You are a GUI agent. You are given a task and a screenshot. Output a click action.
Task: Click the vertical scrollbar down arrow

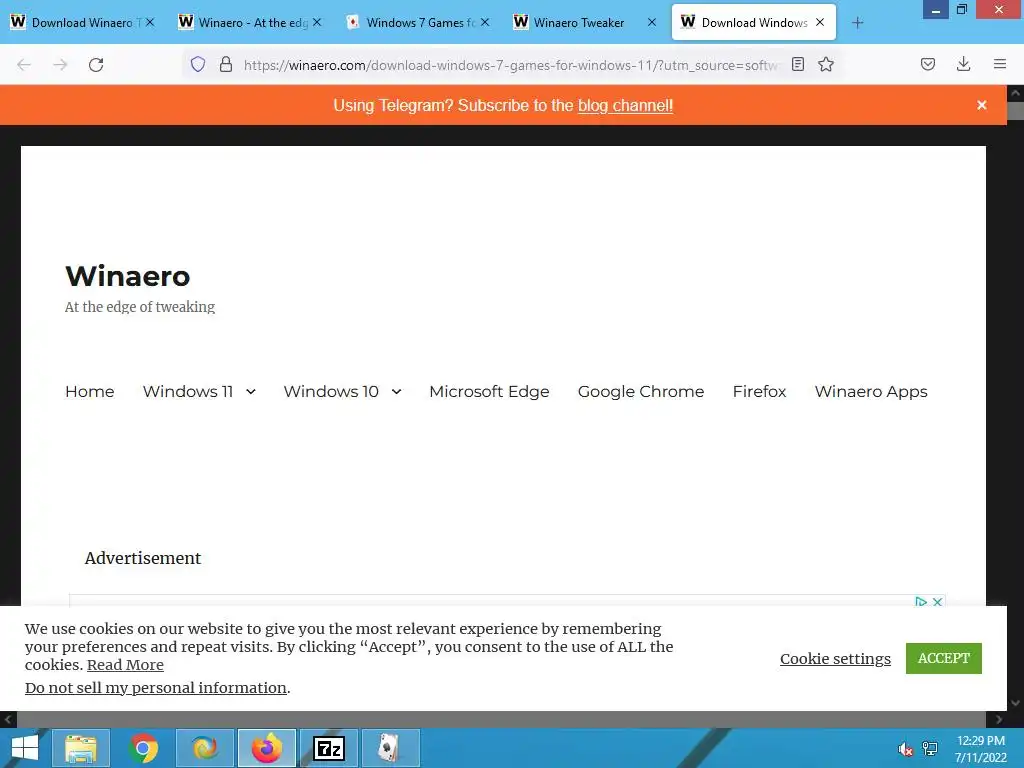coord(1015,703)
